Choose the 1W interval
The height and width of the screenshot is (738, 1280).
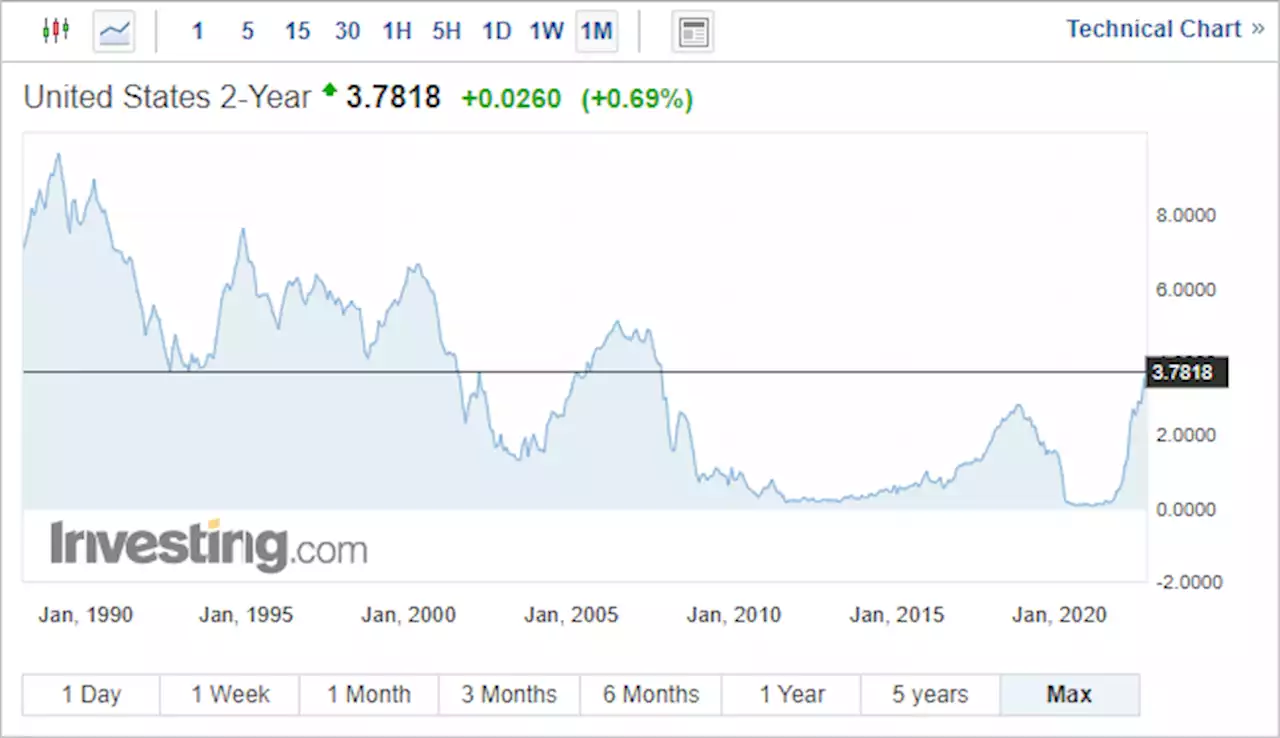pyautogui.click(x=546, y=31)
